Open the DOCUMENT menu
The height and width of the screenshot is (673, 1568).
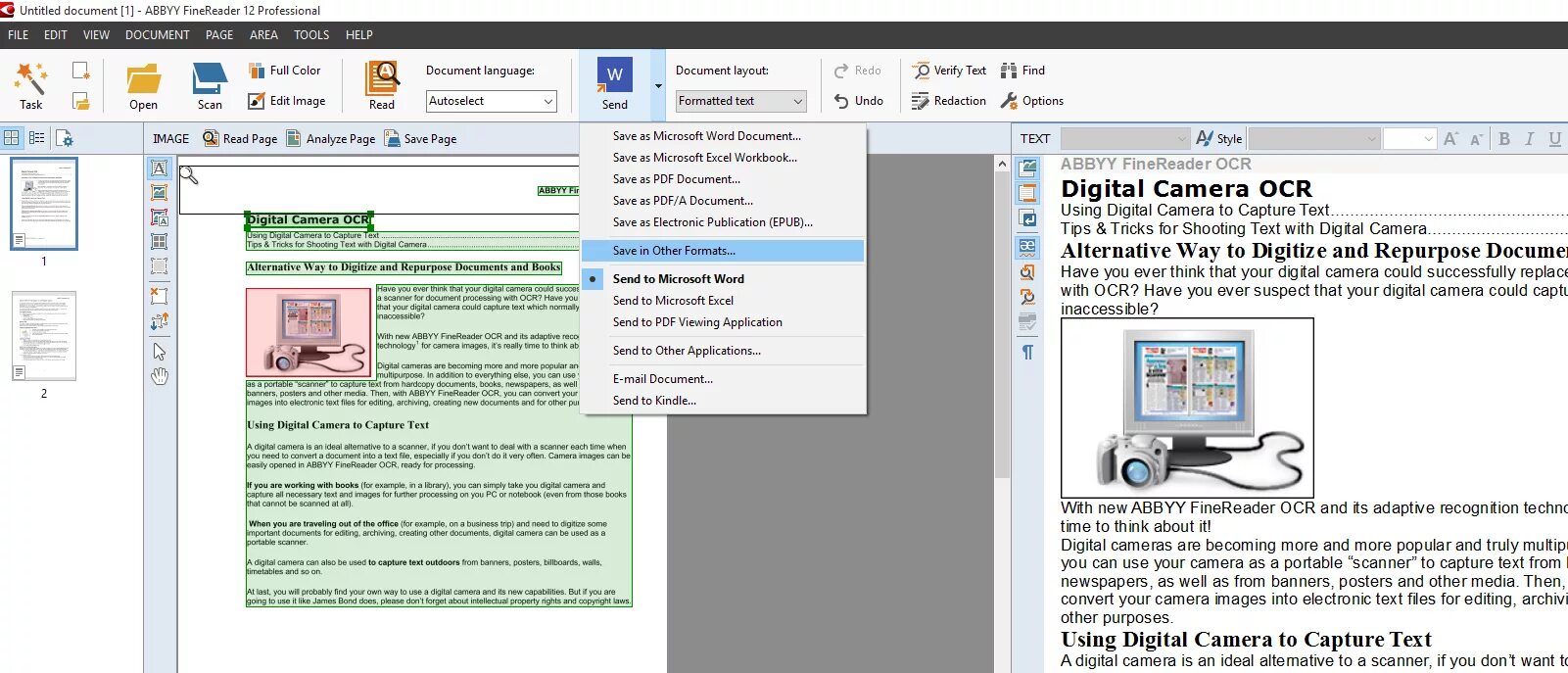pyautogui.click(x=158, y=34)
